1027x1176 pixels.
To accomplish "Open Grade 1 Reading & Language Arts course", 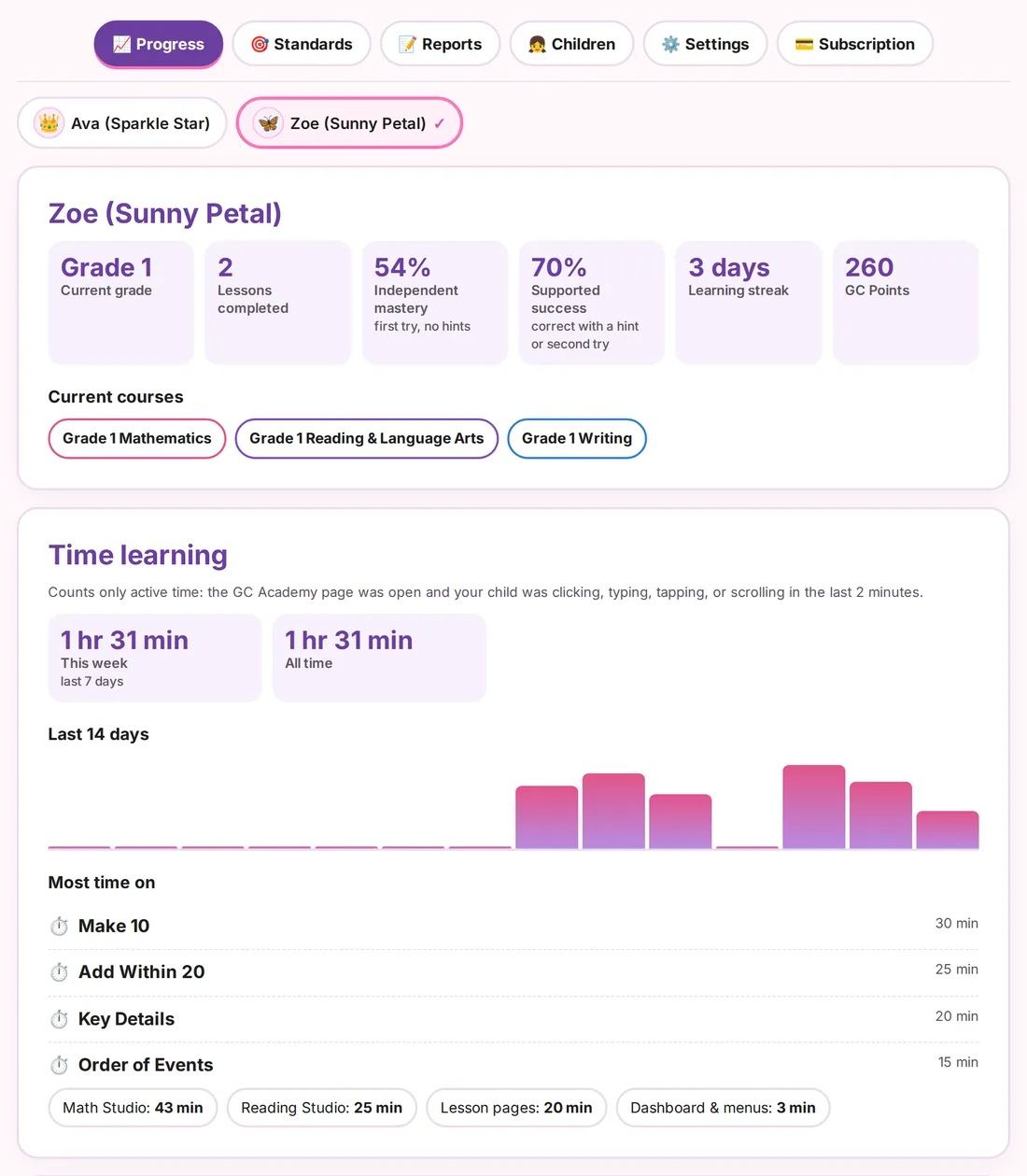I will click(367, 438).
